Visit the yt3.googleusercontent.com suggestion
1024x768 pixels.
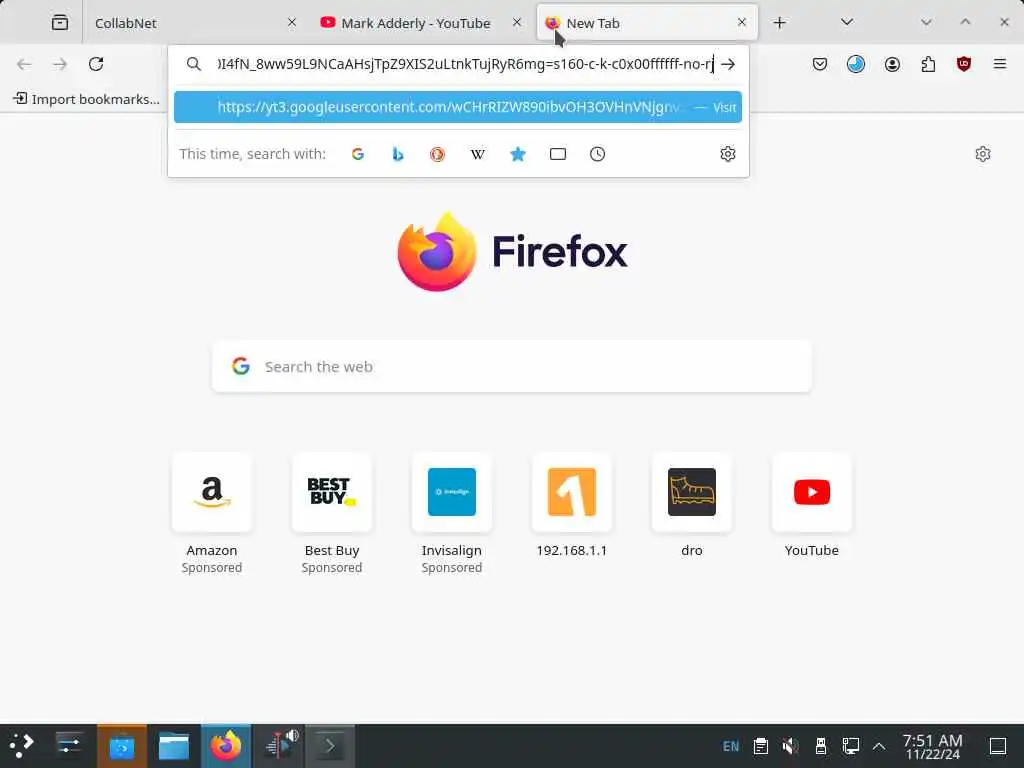[x=458, y=107]
